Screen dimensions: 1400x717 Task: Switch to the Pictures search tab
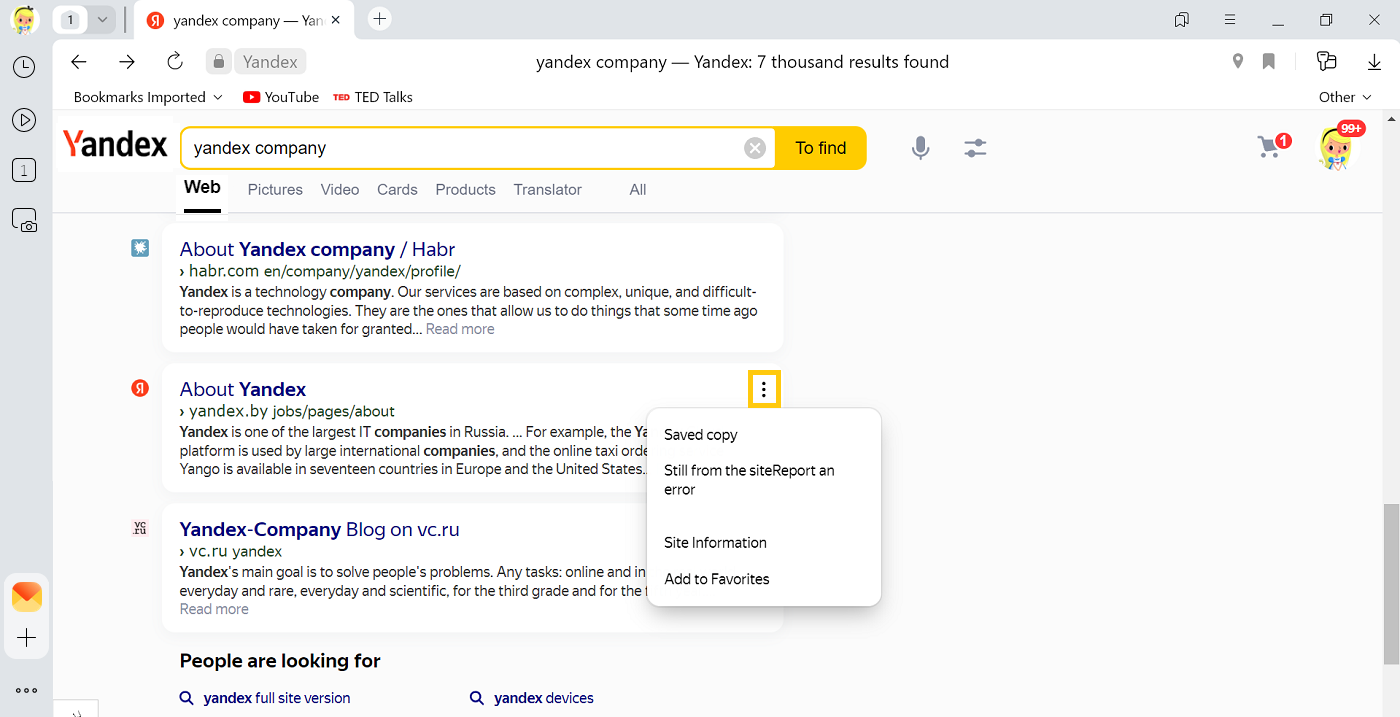275,190
